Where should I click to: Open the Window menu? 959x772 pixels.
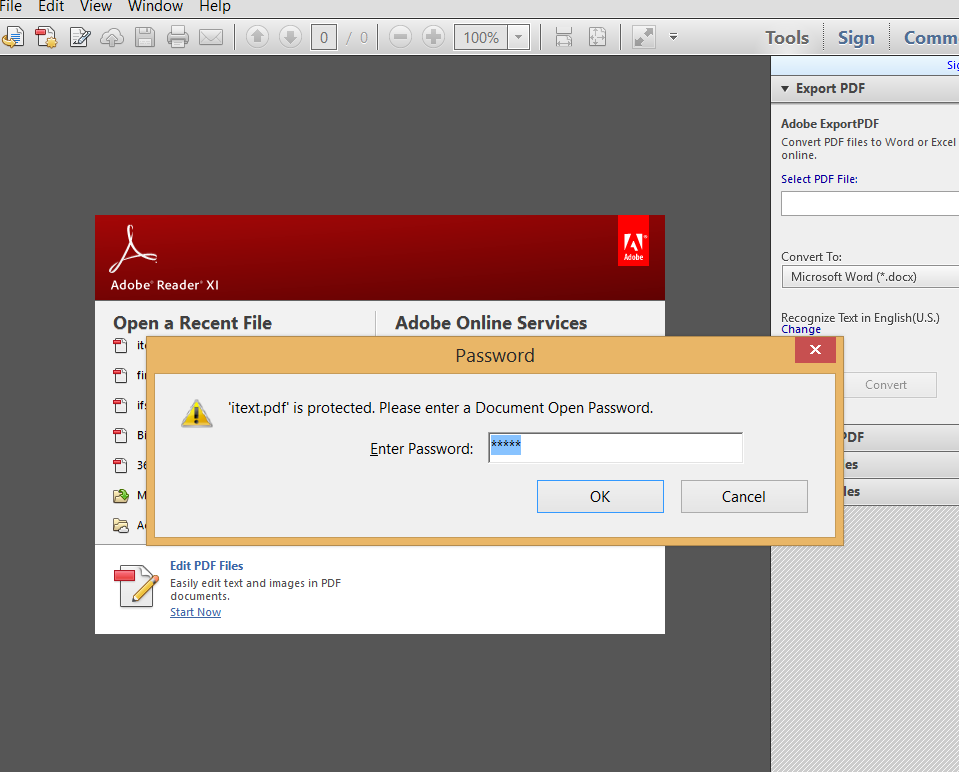tap(156, 6)
